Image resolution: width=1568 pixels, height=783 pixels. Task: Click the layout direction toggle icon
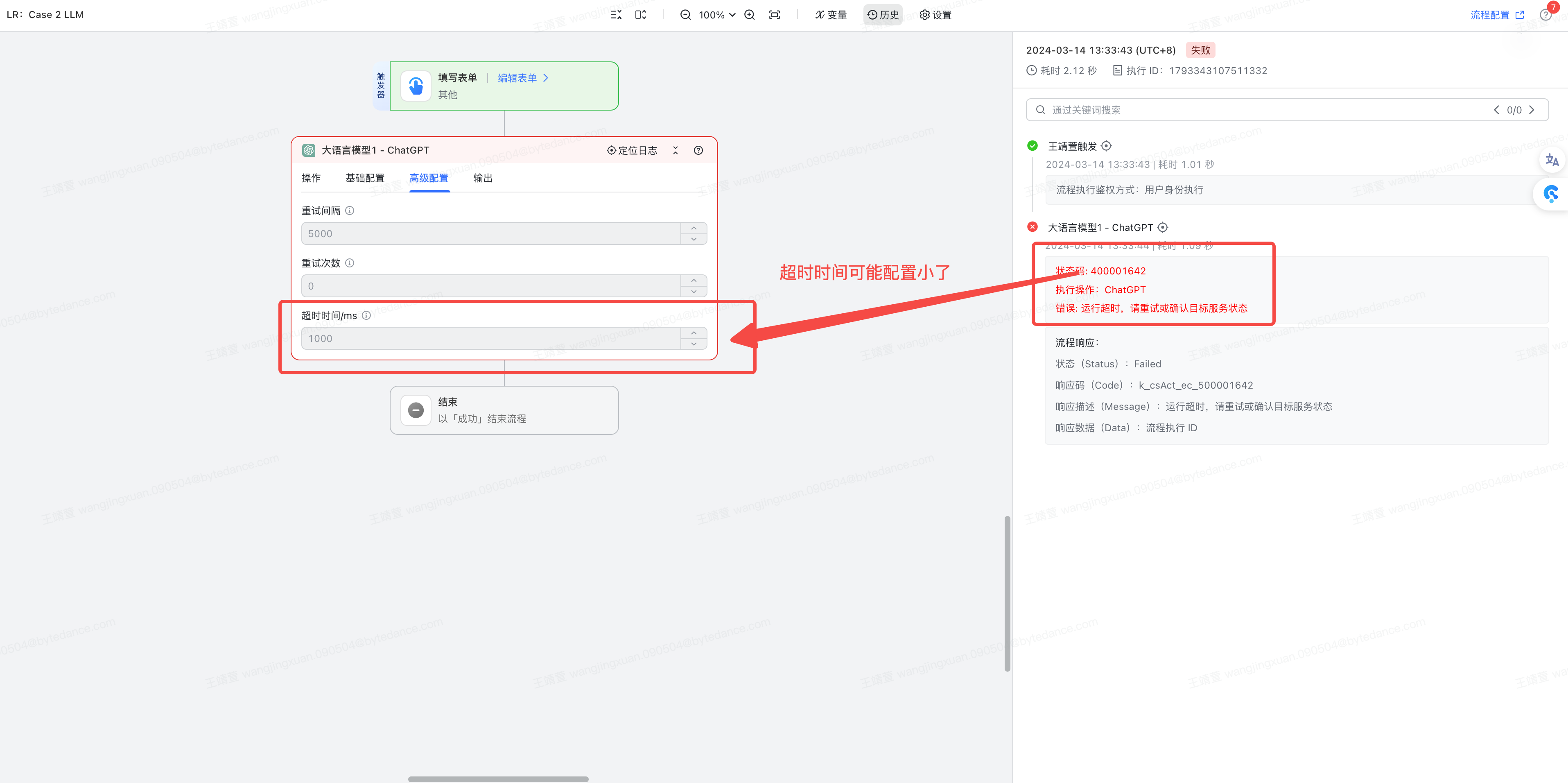pos(641,15)
